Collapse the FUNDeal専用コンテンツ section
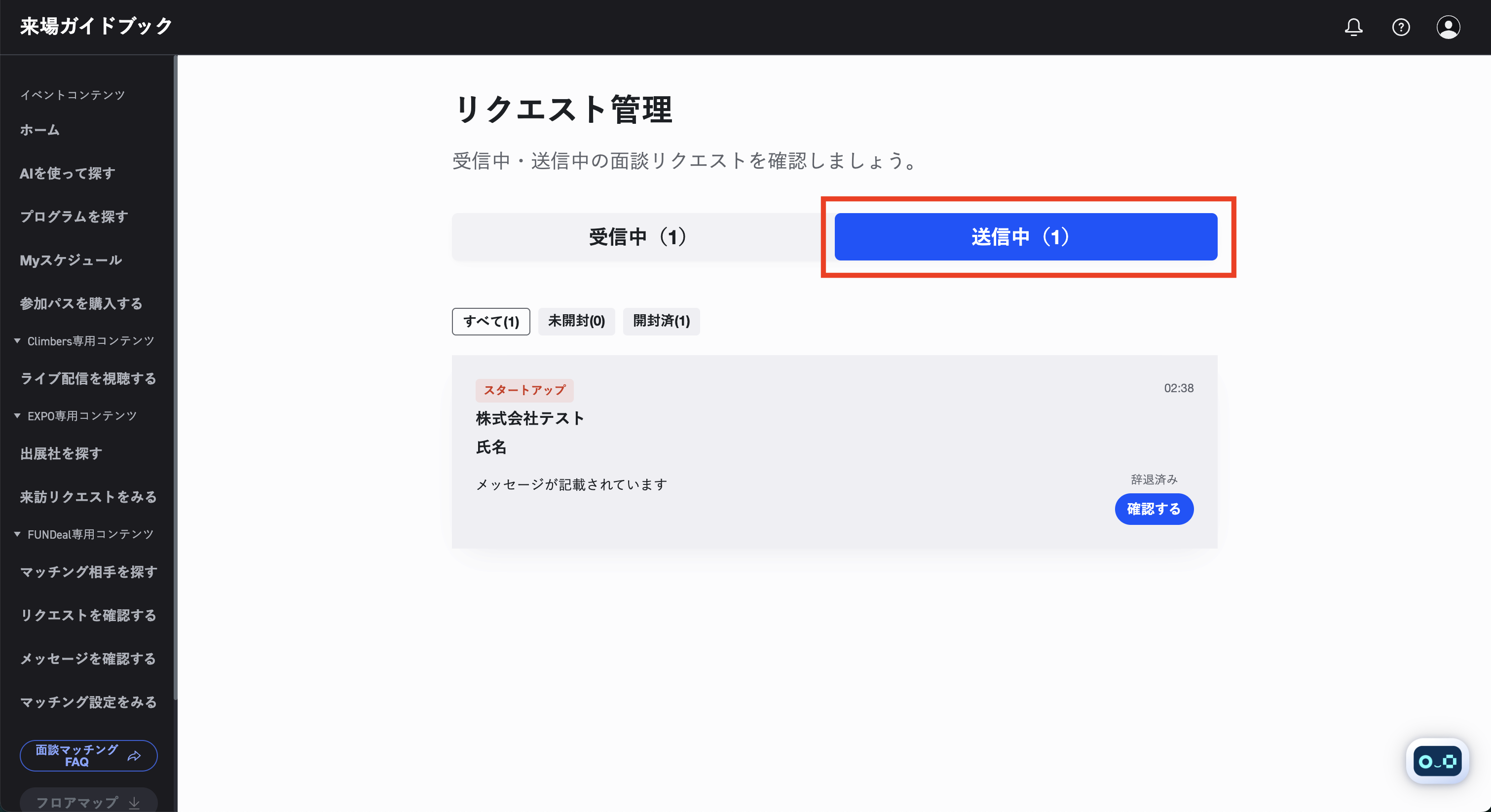The width and height of the screenshot is (1491, 812). (17, 534)
